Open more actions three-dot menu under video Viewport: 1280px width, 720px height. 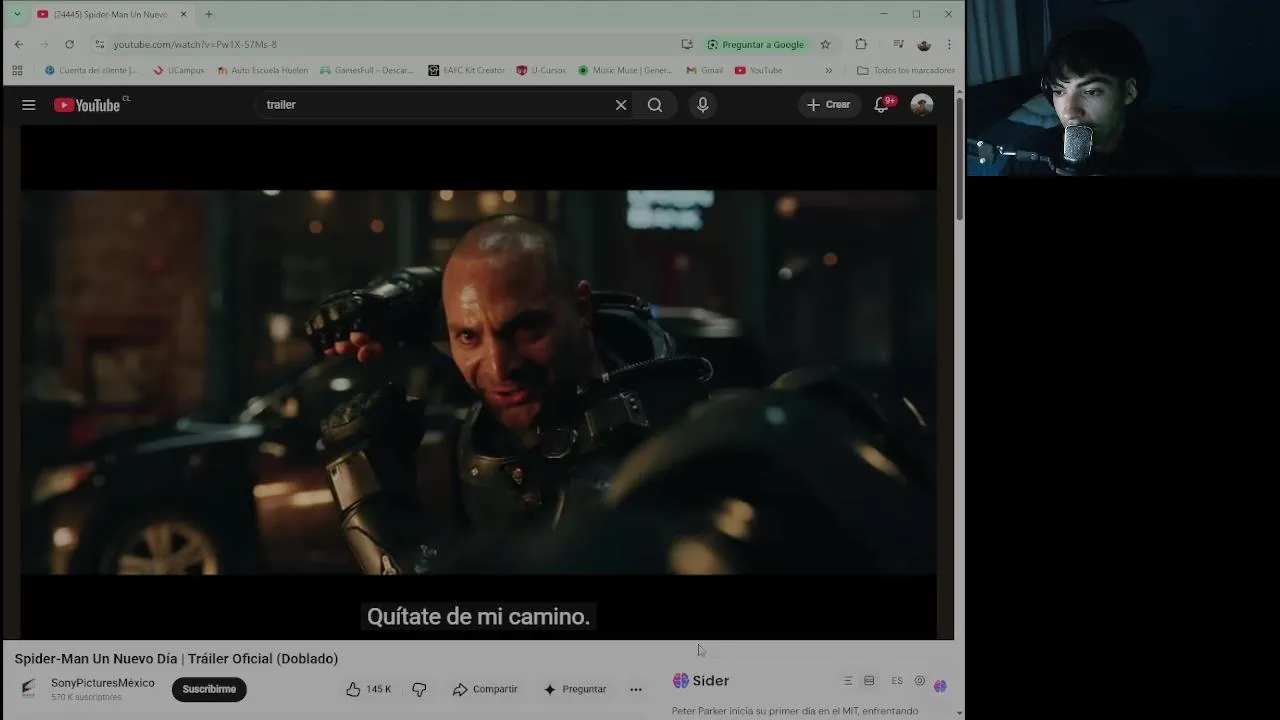point(636,689)
